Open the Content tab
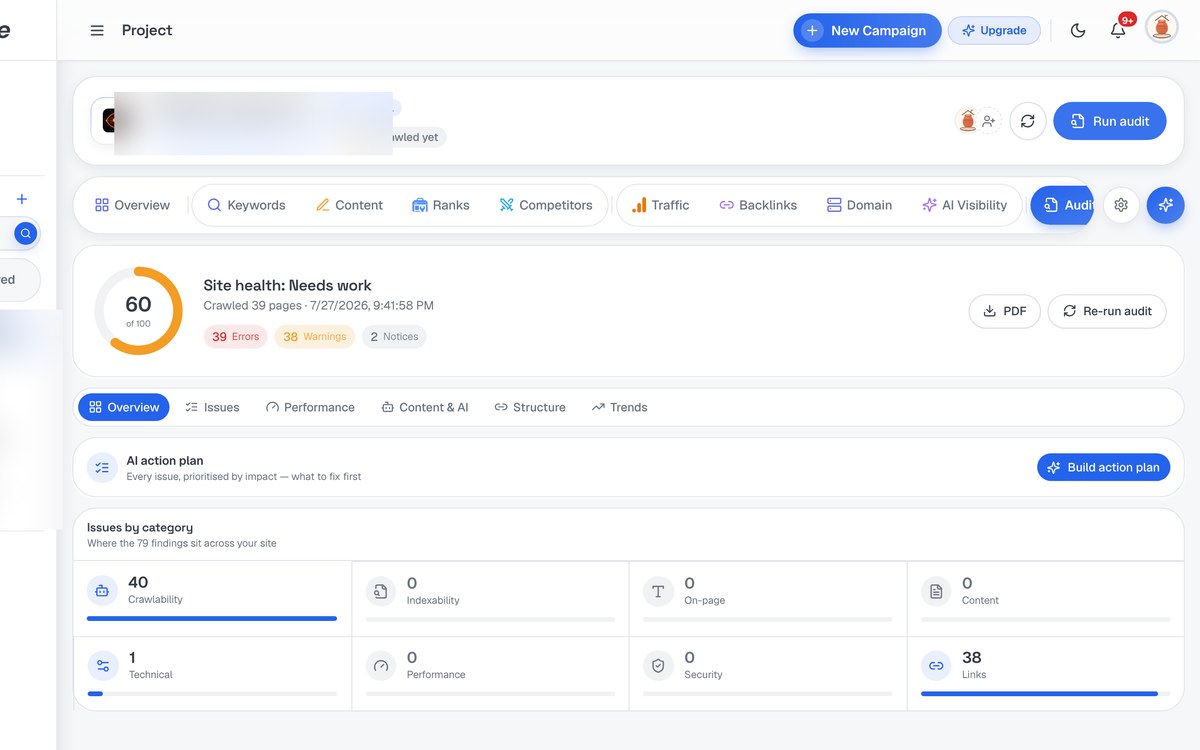The image size is (1200, 750). click(x=349, y=205)
